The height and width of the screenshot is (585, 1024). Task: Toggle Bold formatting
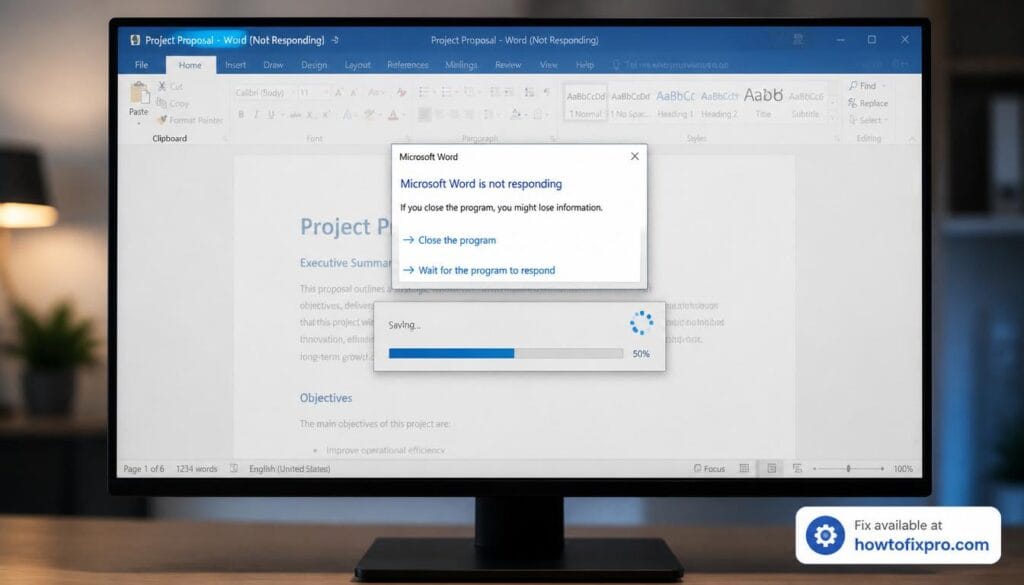click(241, 115)
